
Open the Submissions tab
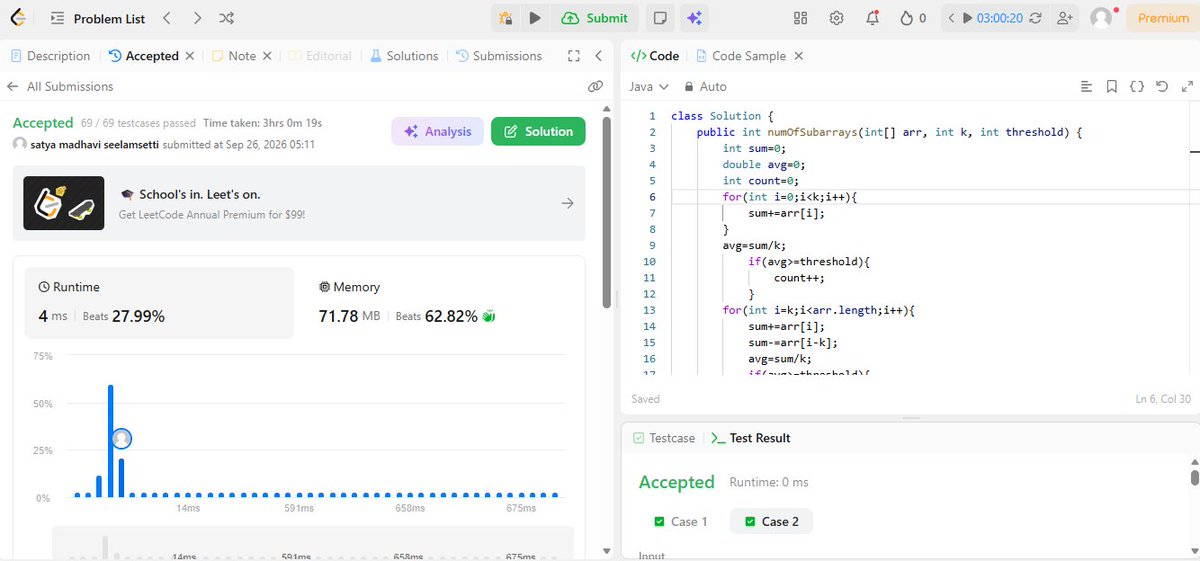[x=499, y=56]
